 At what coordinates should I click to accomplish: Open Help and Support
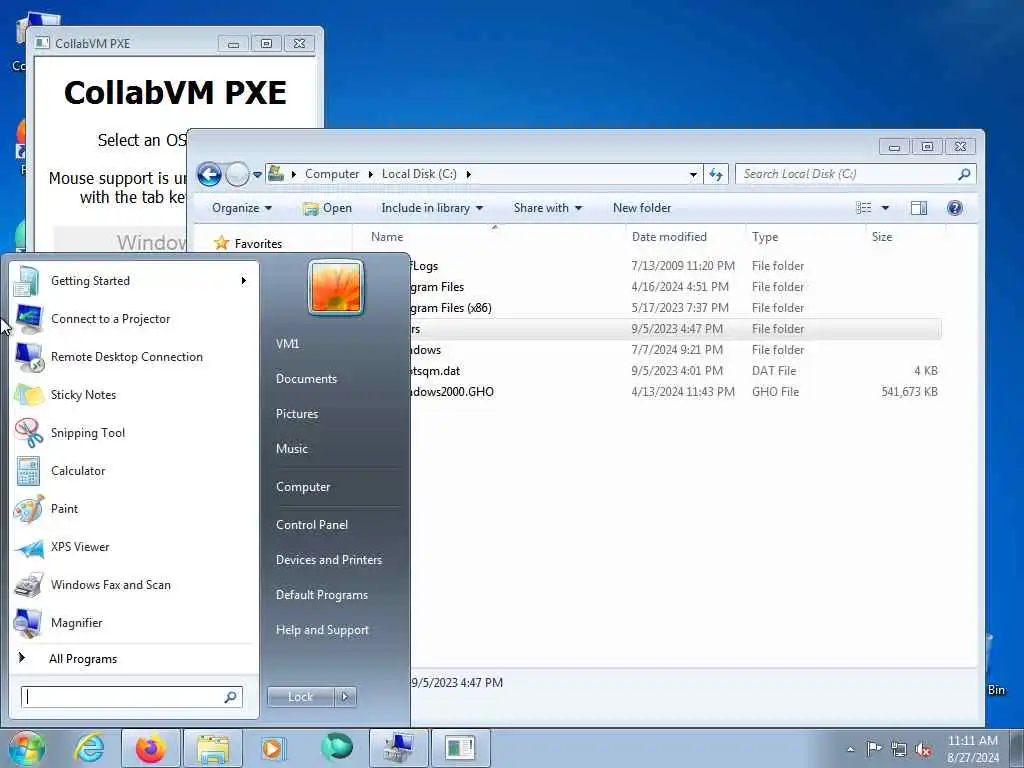[323, 630]
